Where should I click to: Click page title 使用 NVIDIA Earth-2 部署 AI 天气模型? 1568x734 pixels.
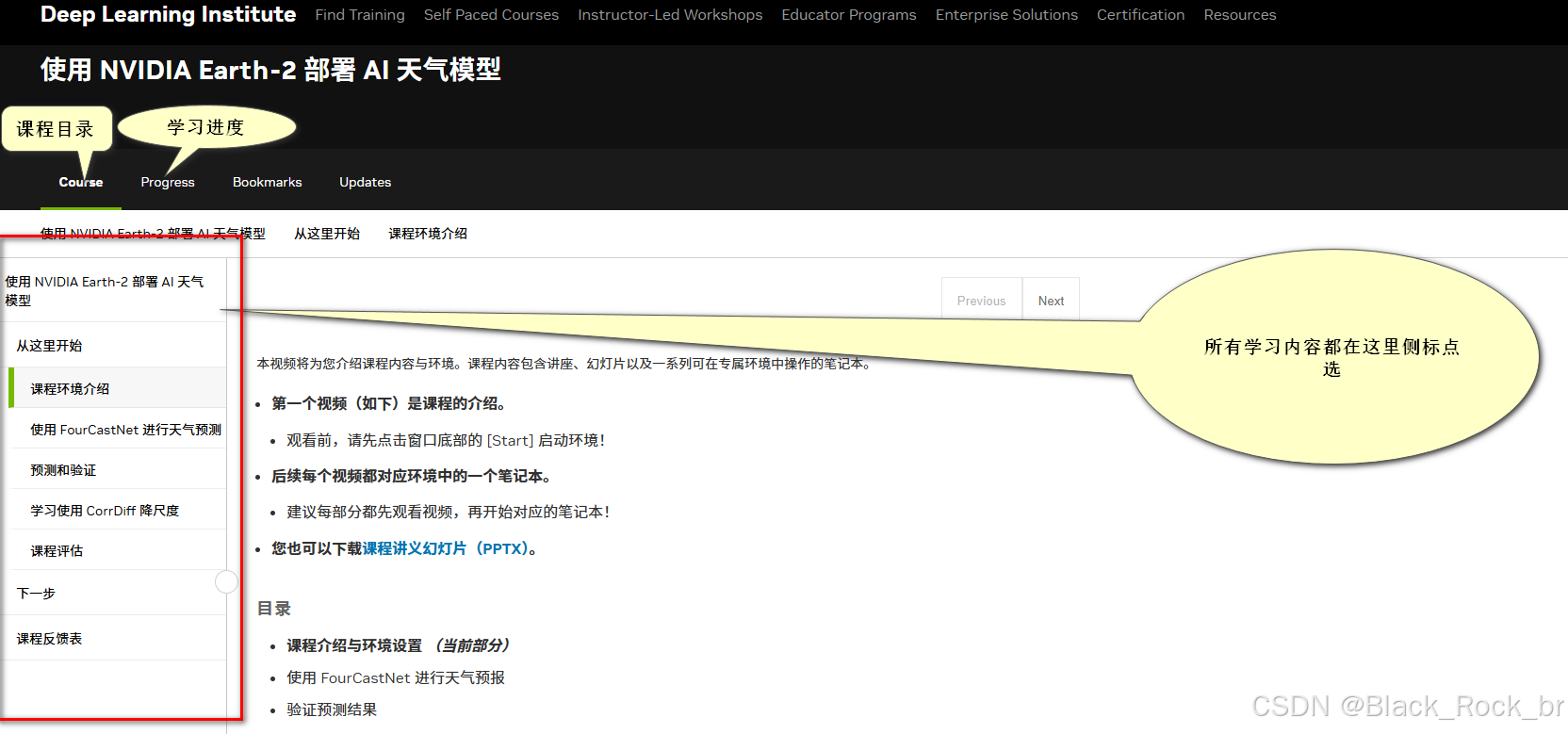coord(270,70)
